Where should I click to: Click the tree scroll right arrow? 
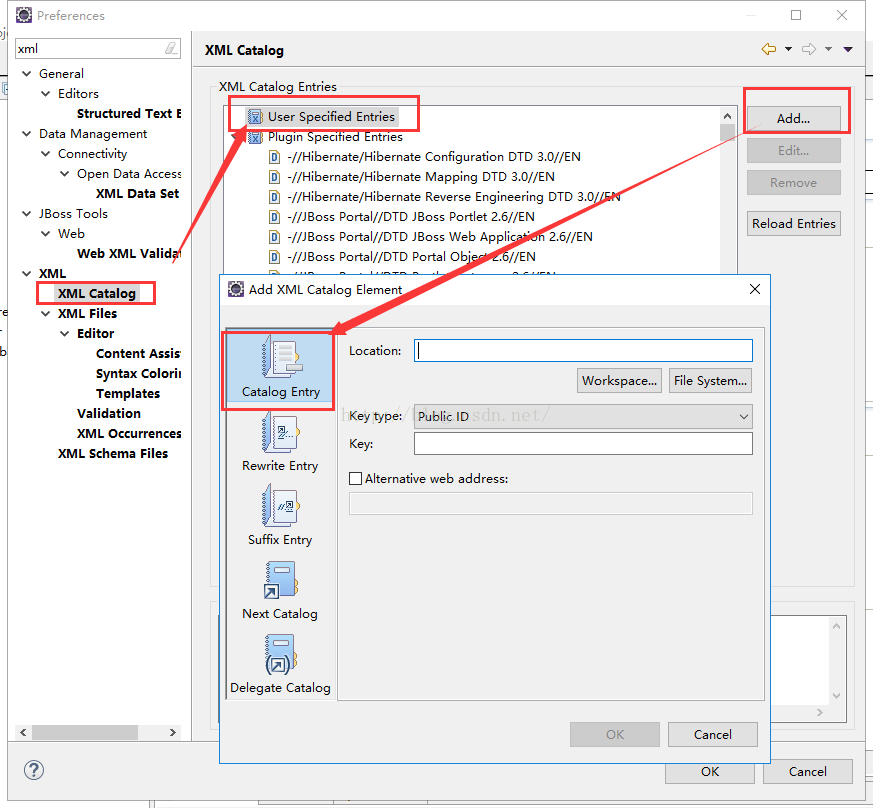pyautogui.click(x=173, y=732)
